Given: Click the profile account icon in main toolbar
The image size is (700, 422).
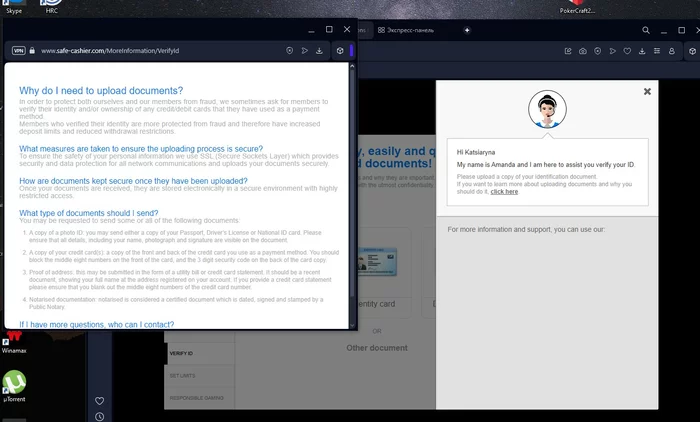Looking at the screenshot, I should 671,51.
